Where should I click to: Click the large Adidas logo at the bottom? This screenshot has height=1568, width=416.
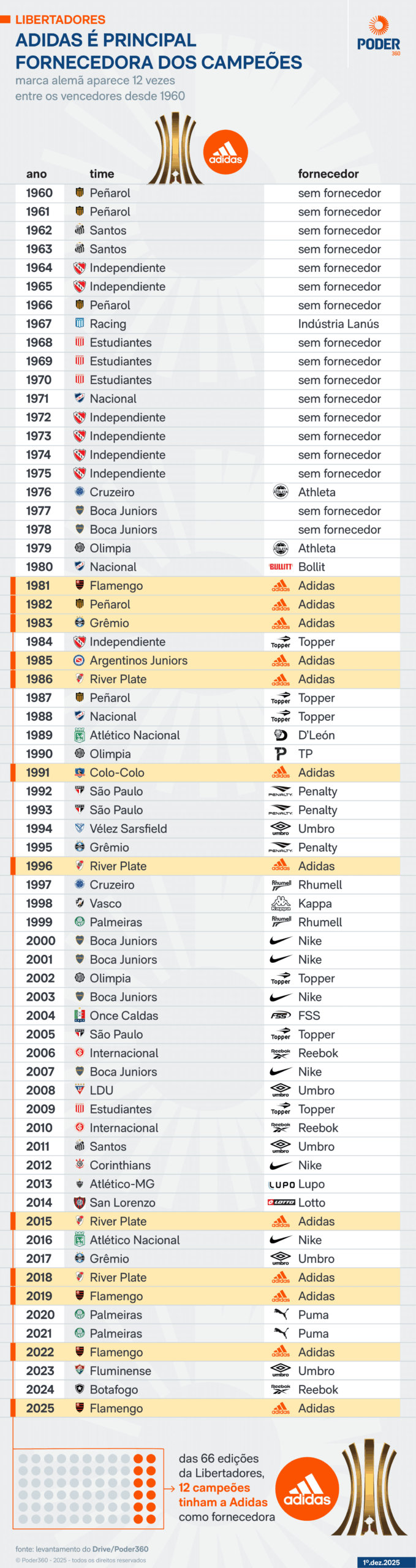point(307,1489)
